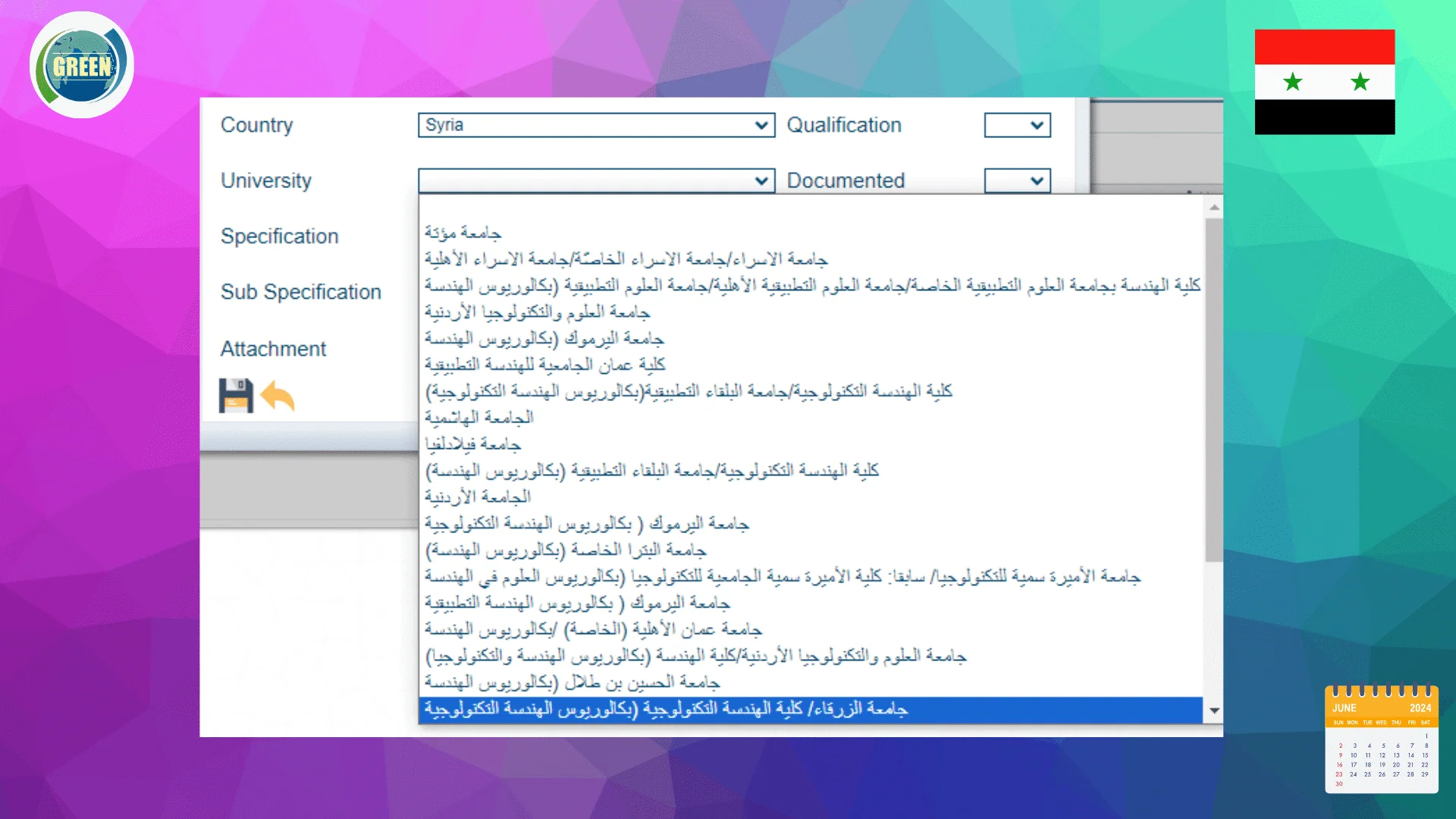Choose كلية عمان الجامعية للهندسة التطبيقية
The width and height of the screenshot is (1456, 819).
544,365
